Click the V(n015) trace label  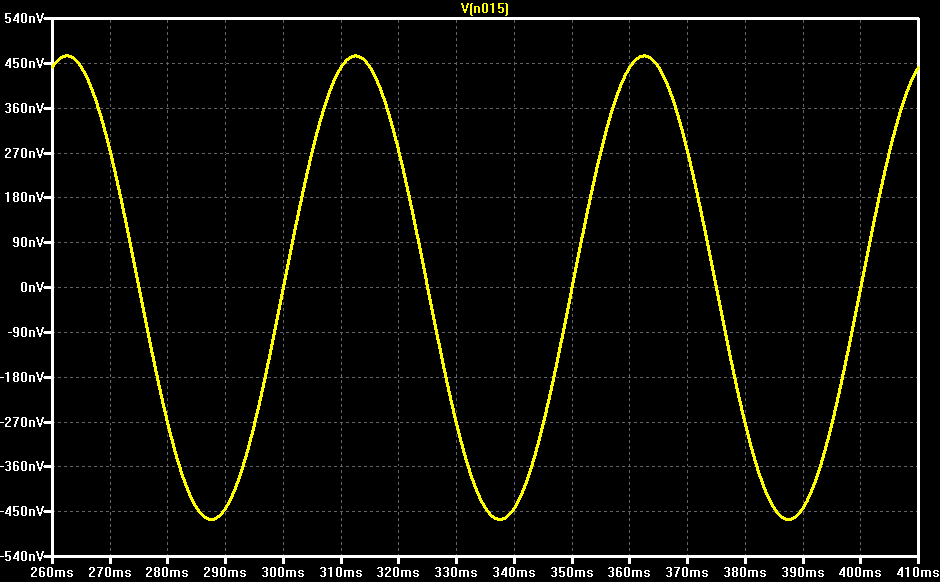point(484,8)
